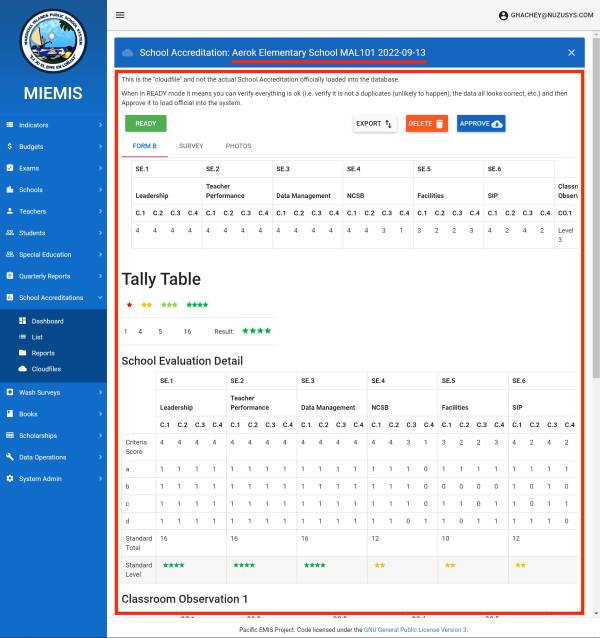Click the Budgets dollar icon

coord(10,146)
